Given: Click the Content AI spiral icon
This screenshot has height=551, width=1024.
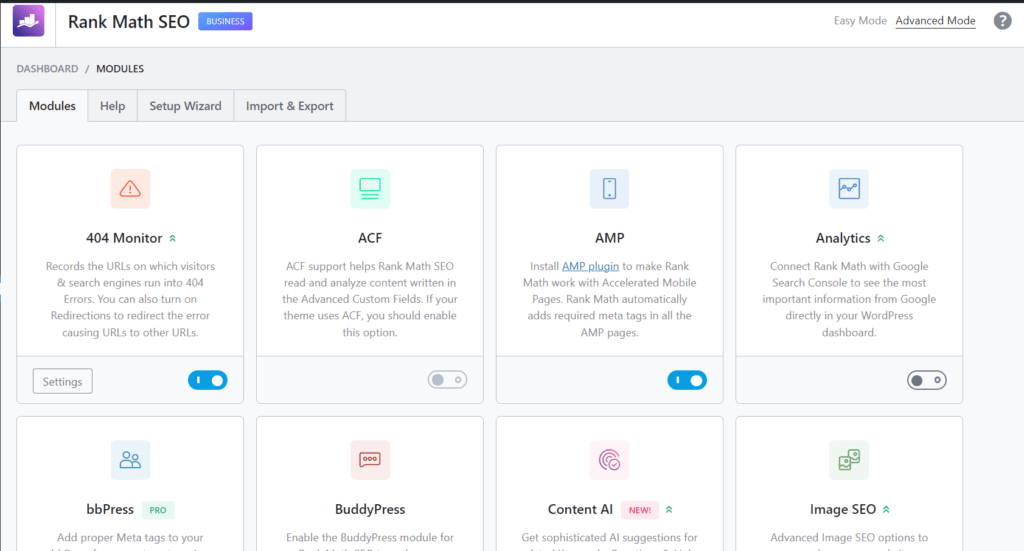Looking at the screenshot, I should pyautogui.click(x=609, y=460).
